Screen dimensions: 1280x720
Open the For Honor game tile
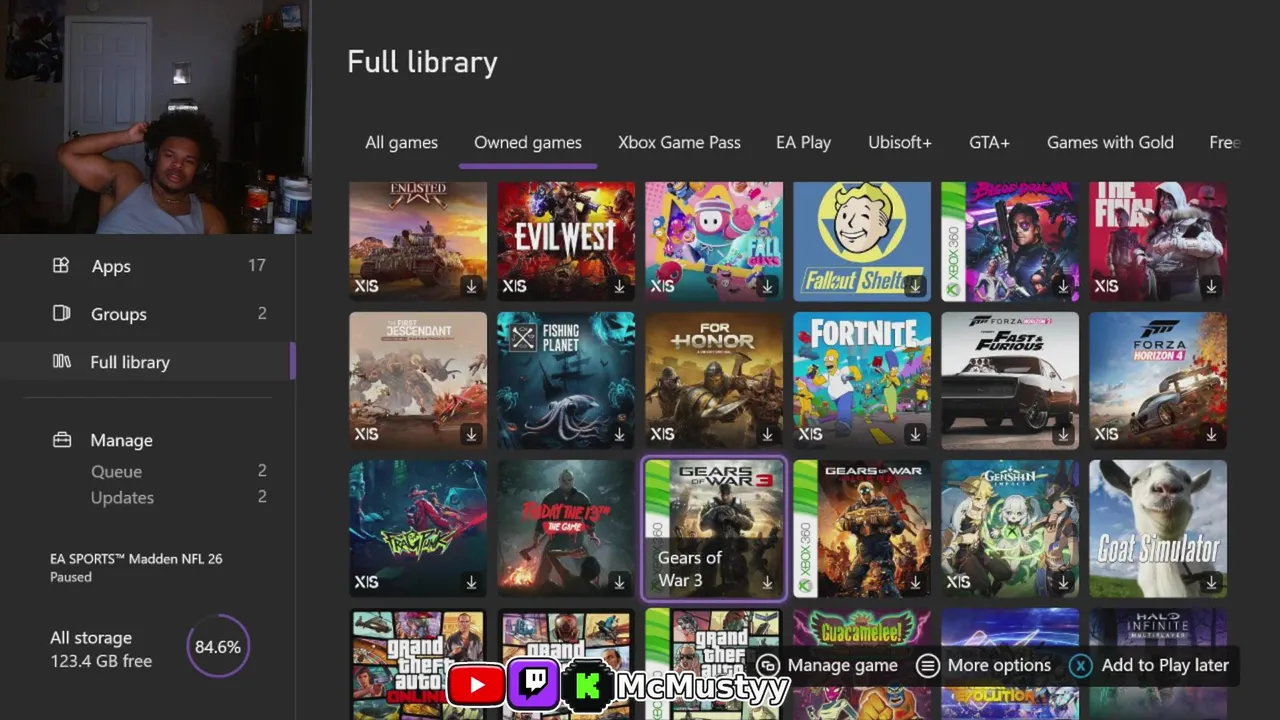(x=714, y=380)
